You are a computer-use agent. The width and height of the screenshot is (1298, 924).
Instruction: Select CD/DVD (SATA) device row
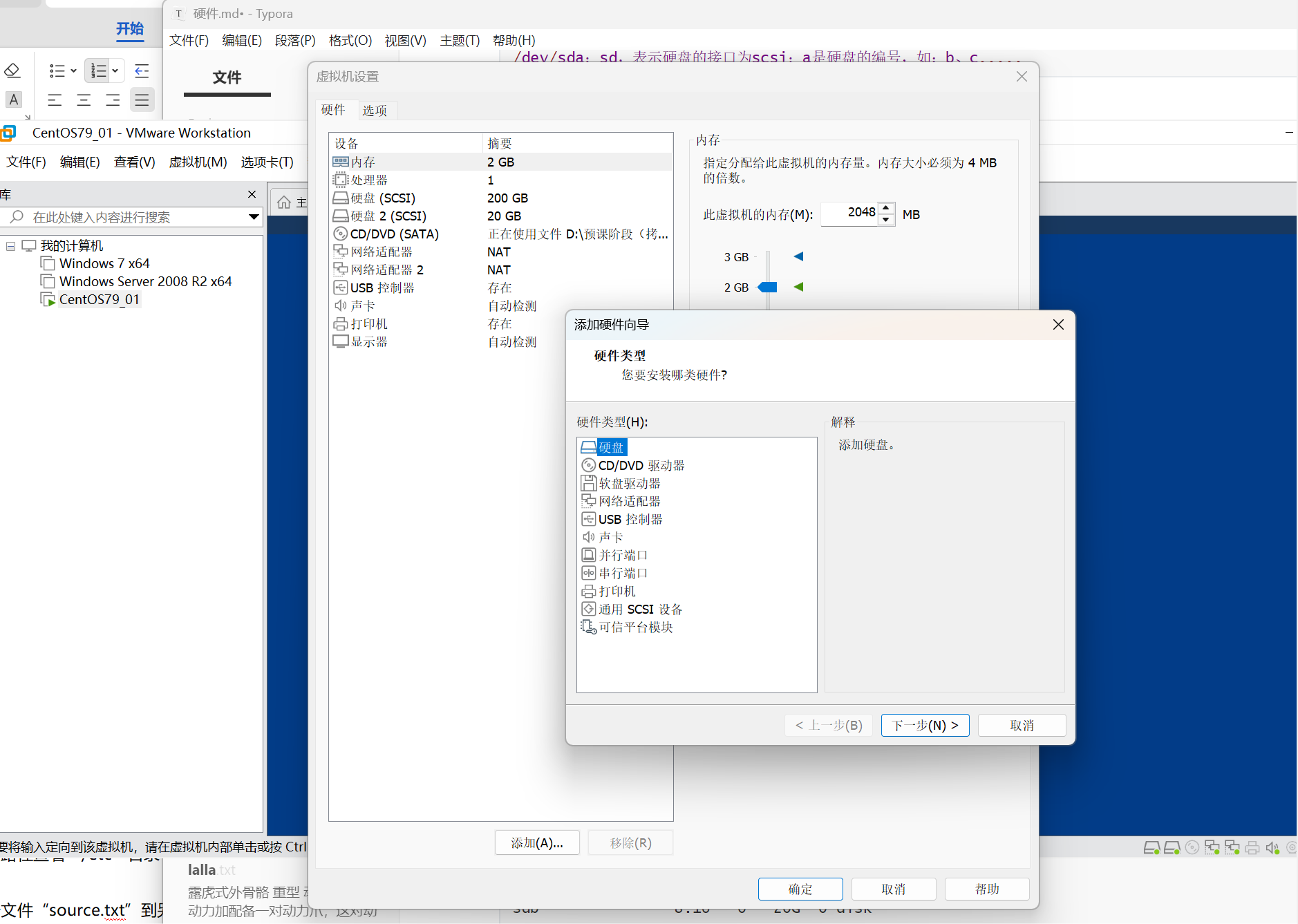coord(501,234)
